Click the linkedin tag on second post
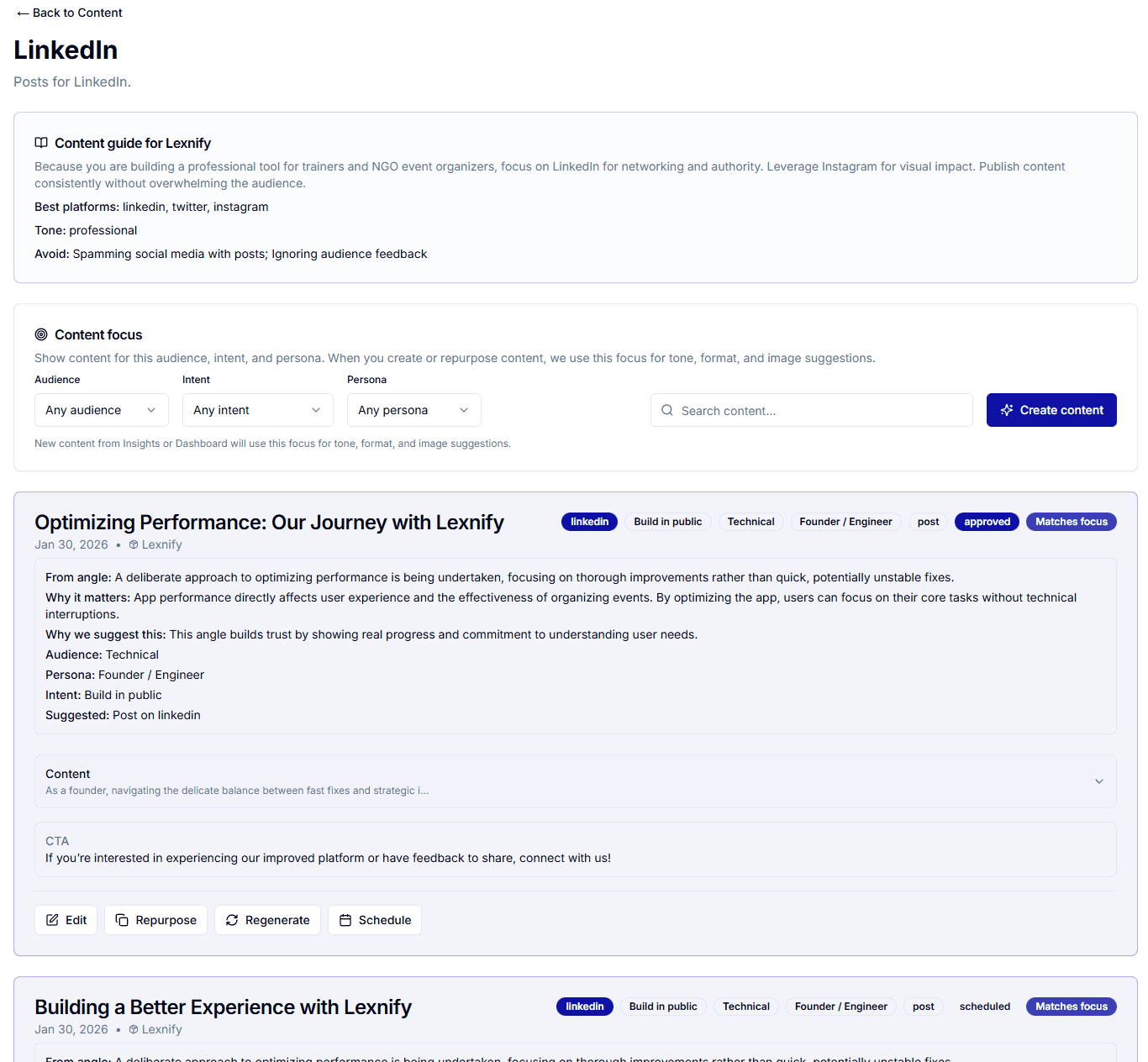Screen dimensions: 1148x1062 click(585, 1006)
